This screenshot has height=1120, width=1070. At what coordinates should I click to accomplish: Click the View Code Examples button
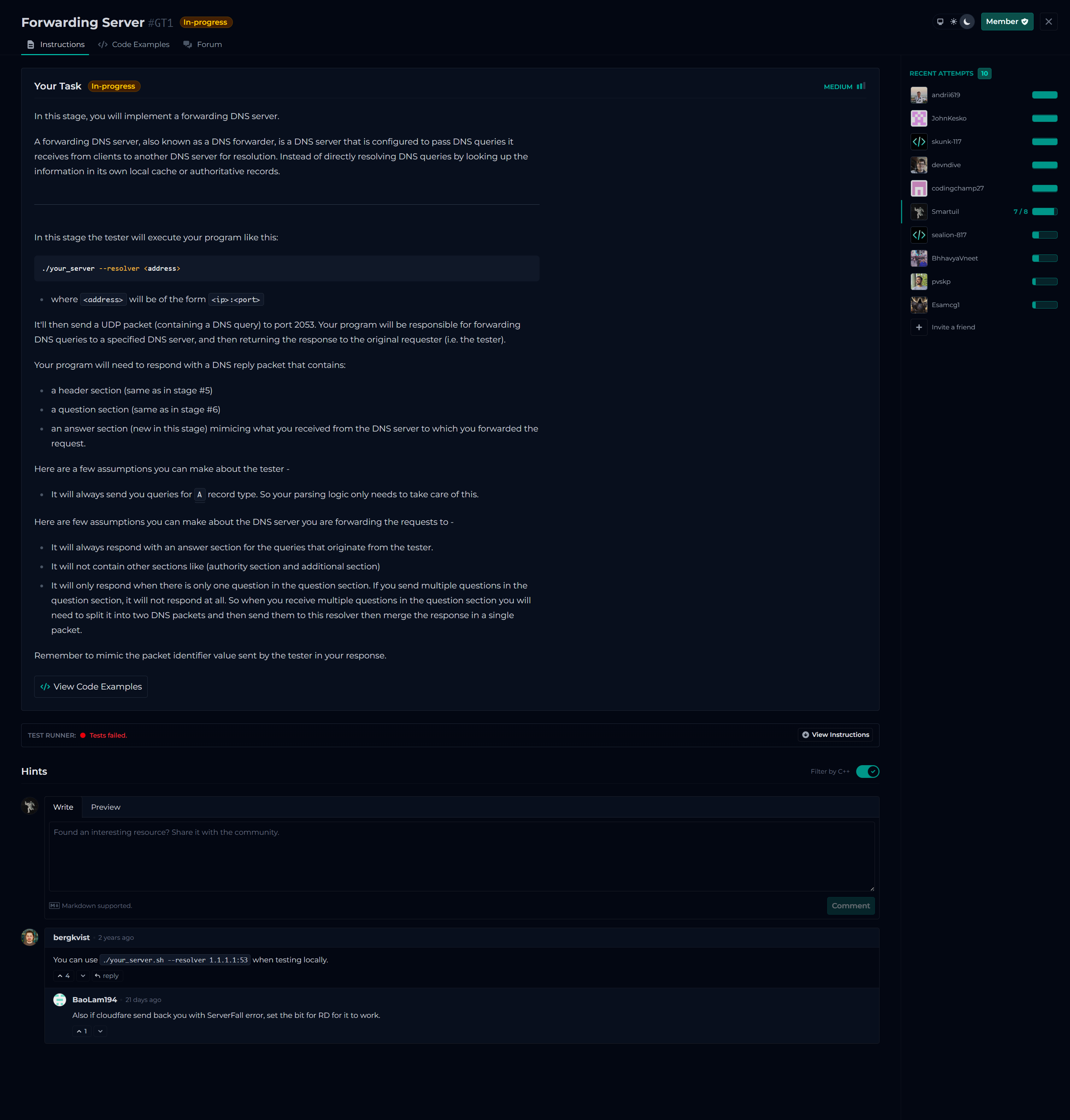(x=91, y=686)
